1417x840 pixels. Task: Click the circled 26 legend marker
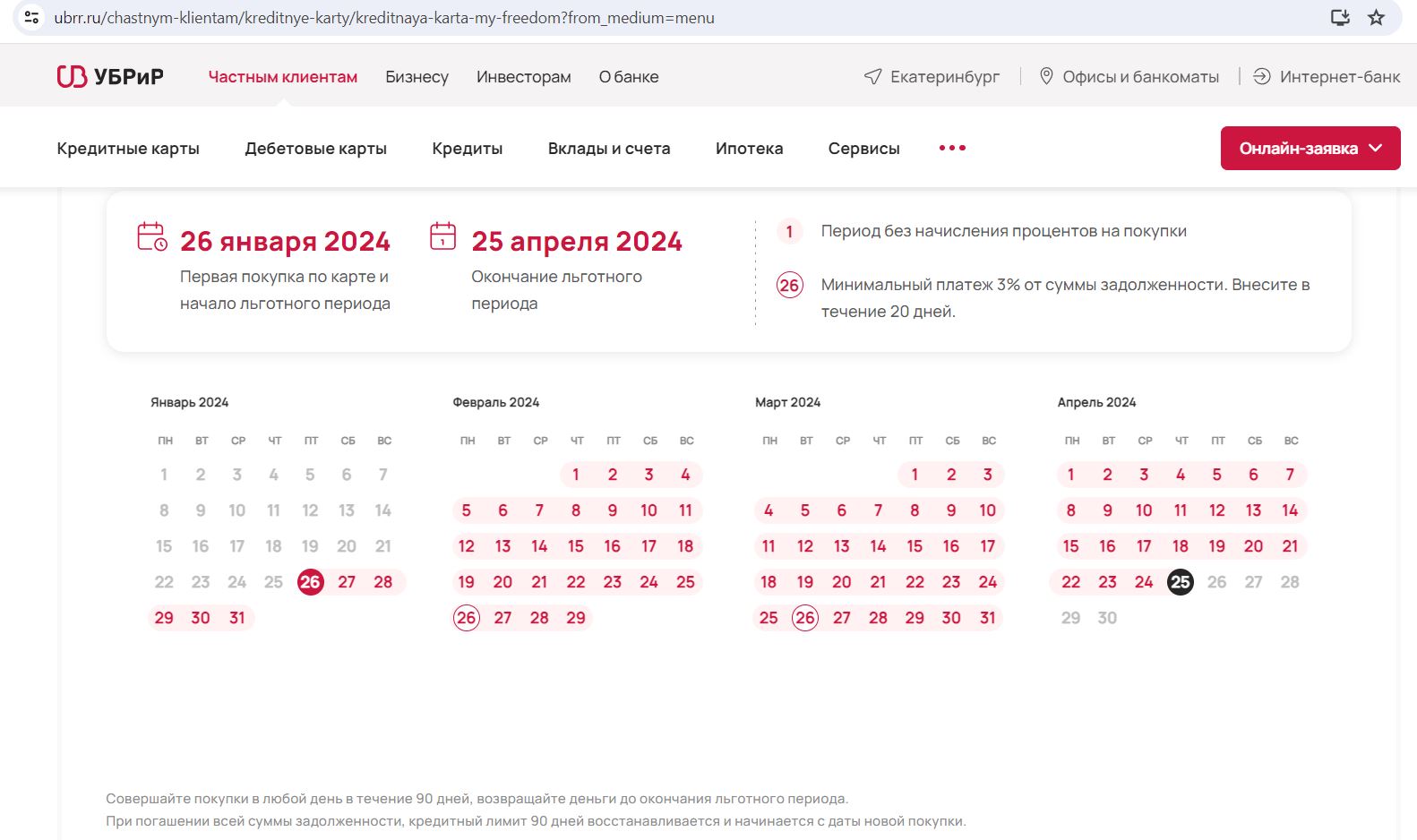[789, 286]
